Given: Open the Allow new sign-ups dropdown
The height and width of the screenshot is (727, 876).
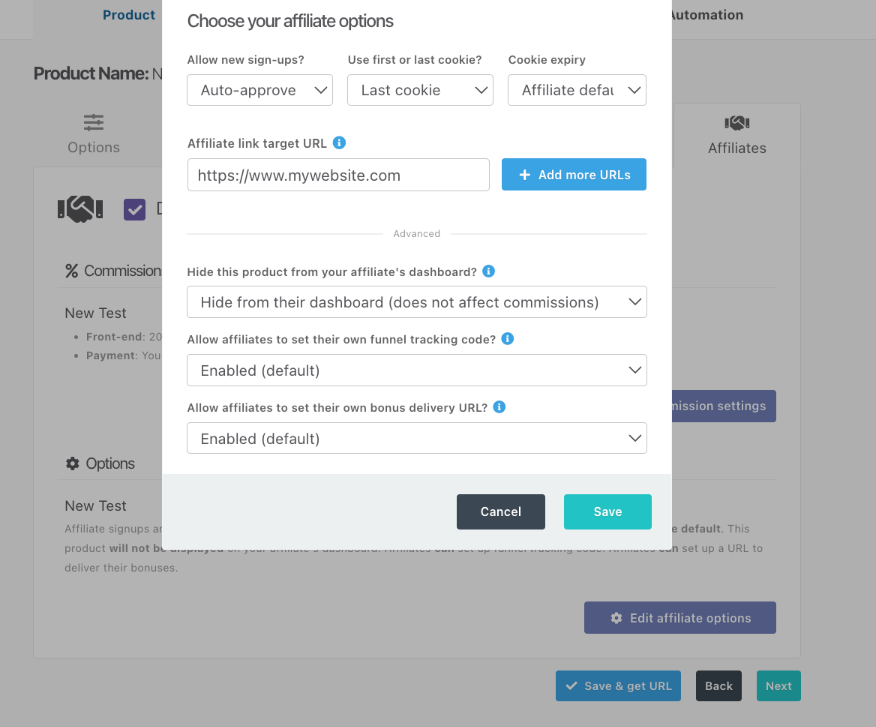Looking at the screenshot, I should coord(260,90).
